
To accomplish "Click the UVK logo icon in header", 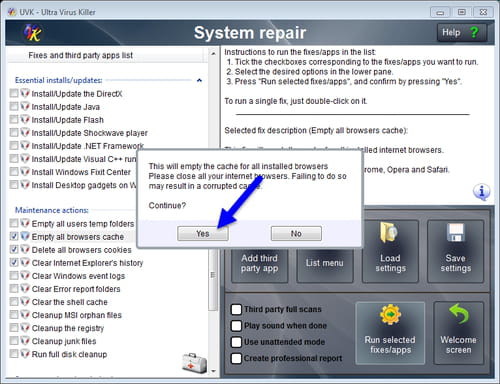I will coord(32,33).
